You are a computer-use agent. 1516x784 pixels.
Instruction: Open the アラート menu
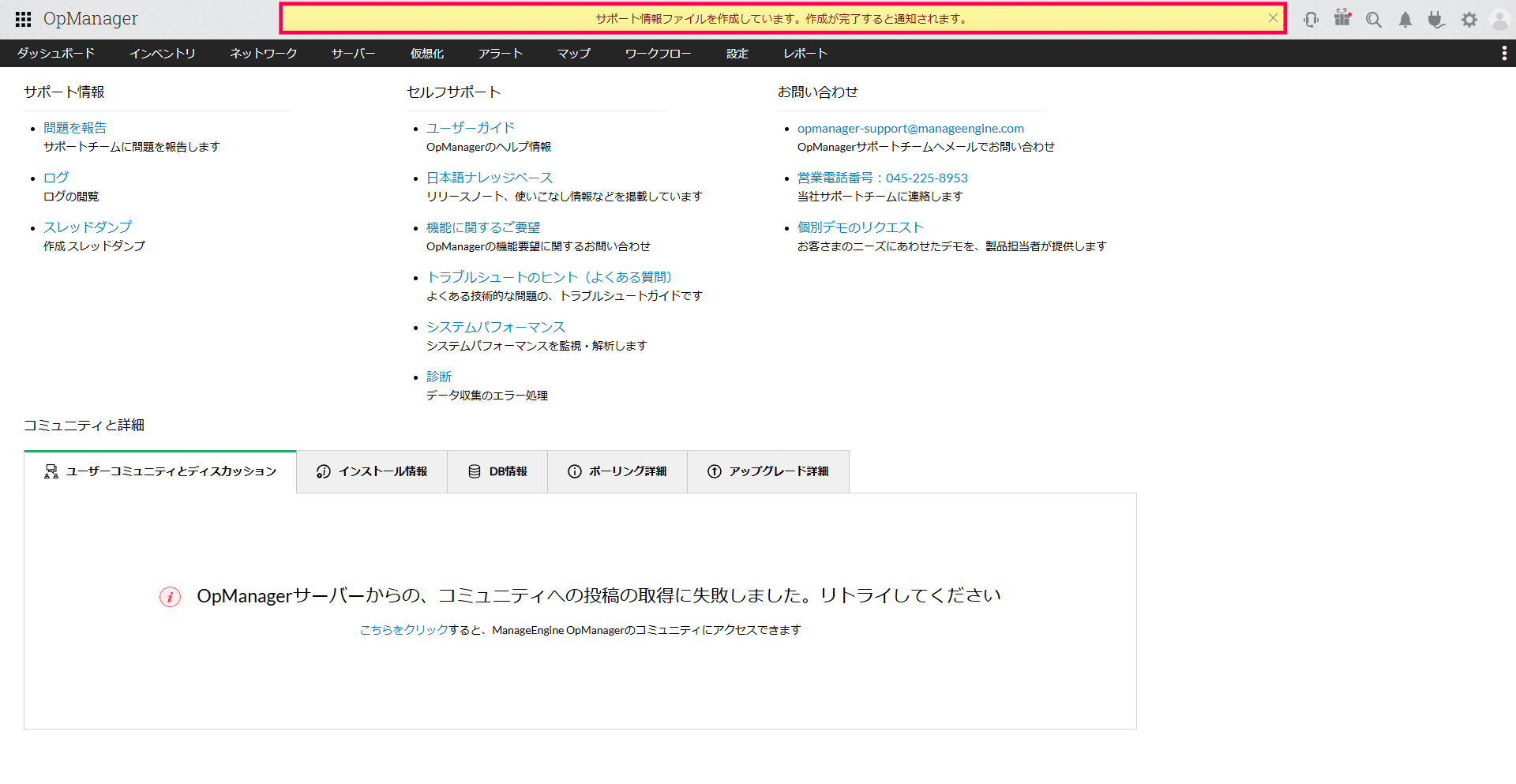500,53
